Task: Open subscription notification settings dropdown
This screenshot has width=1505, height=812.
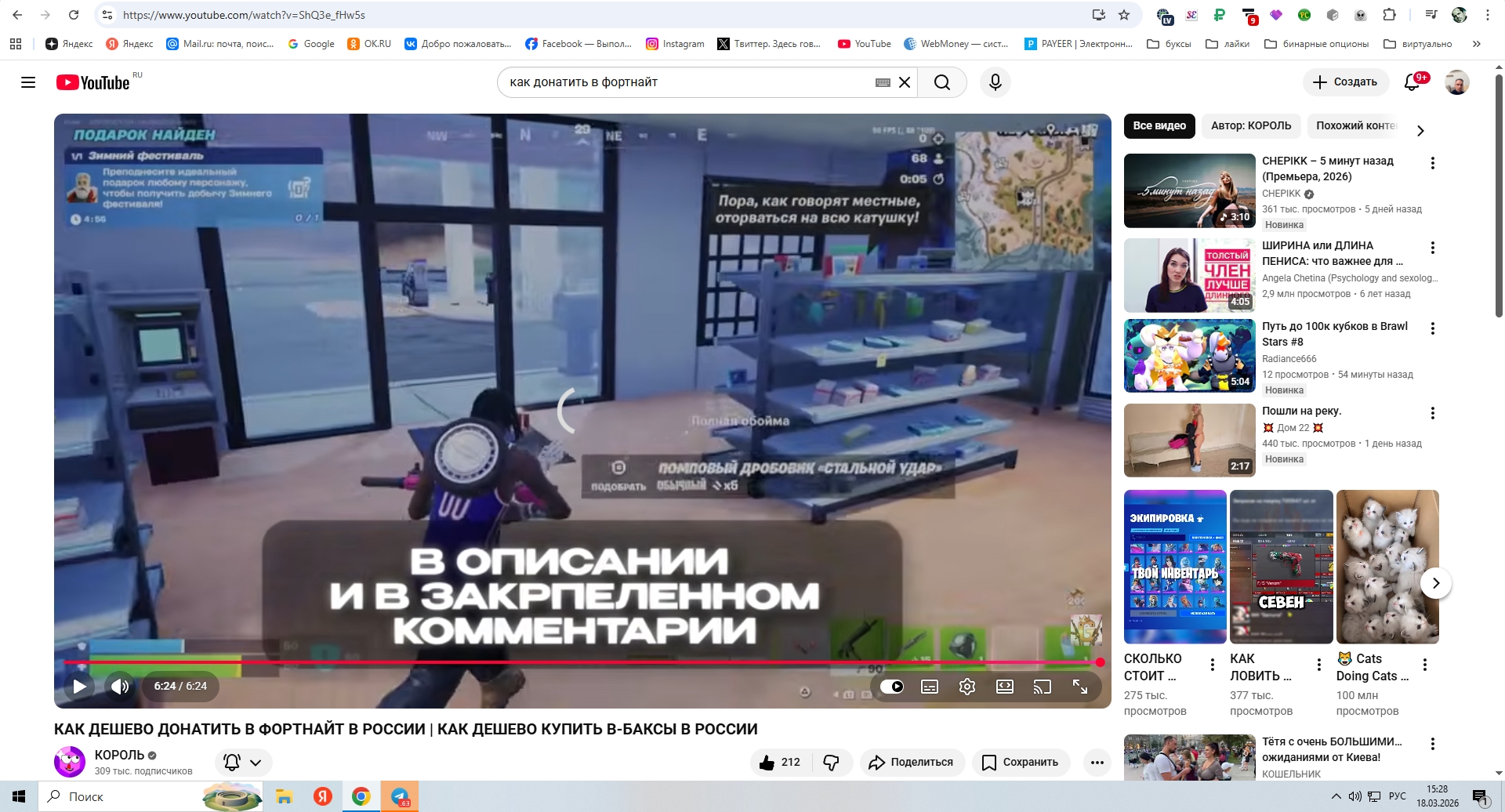Action: coord(244,763)
